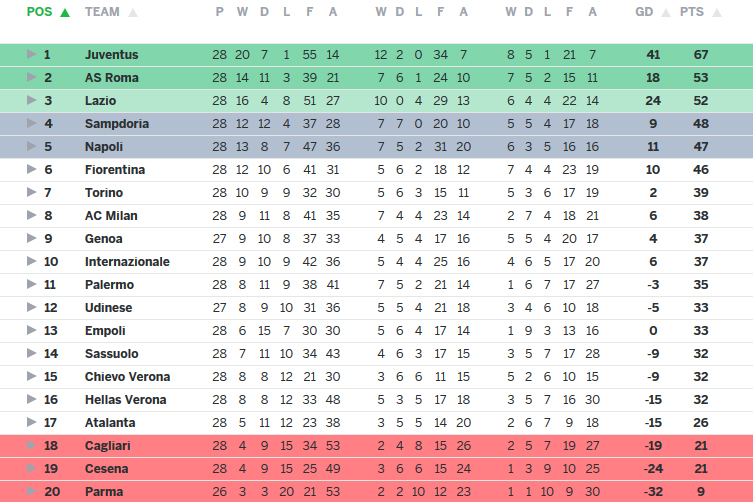
Task: Expand the Juventus row details
Action: [x=31, y=54]
